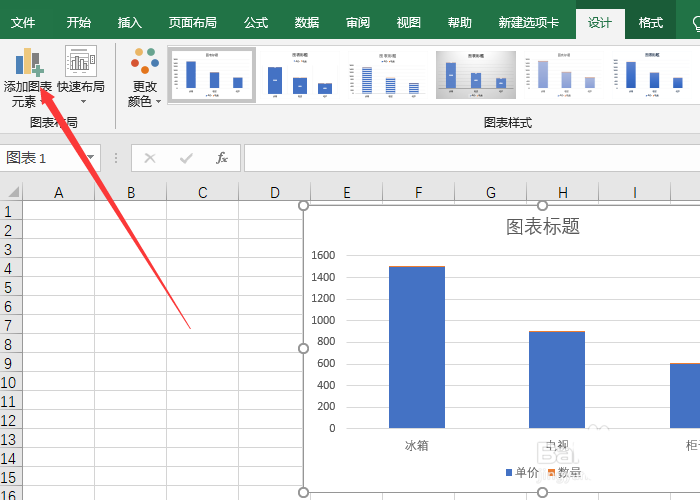Apply the second chart style thumbnail
Image resolution: width=700 pixels, height=500 pixels.
pyautogui.click(x=300, y=75)
